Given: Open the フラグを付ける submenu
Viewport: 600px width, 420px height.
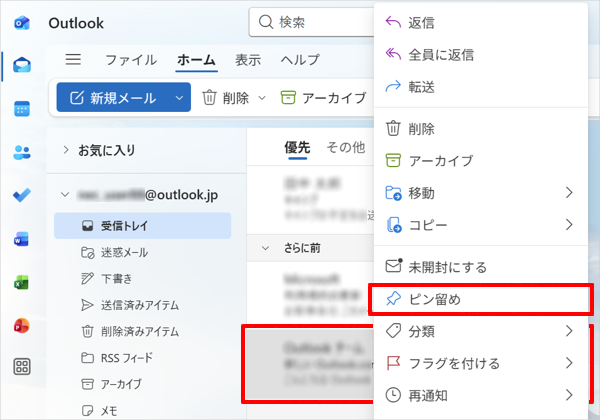Looking at the screenshot, I should [481, 363].
